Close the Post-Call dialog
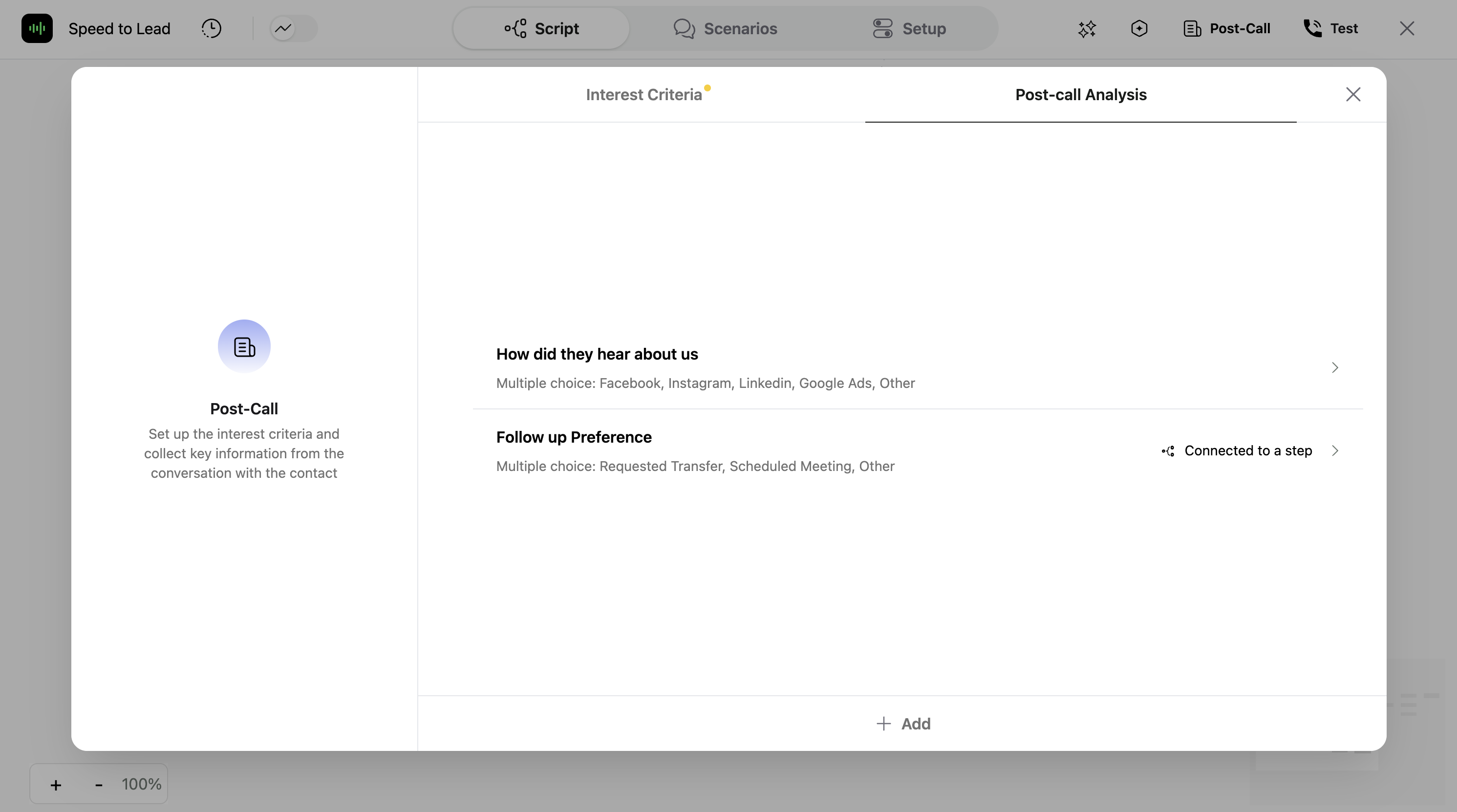 [x=1352, y=94]
